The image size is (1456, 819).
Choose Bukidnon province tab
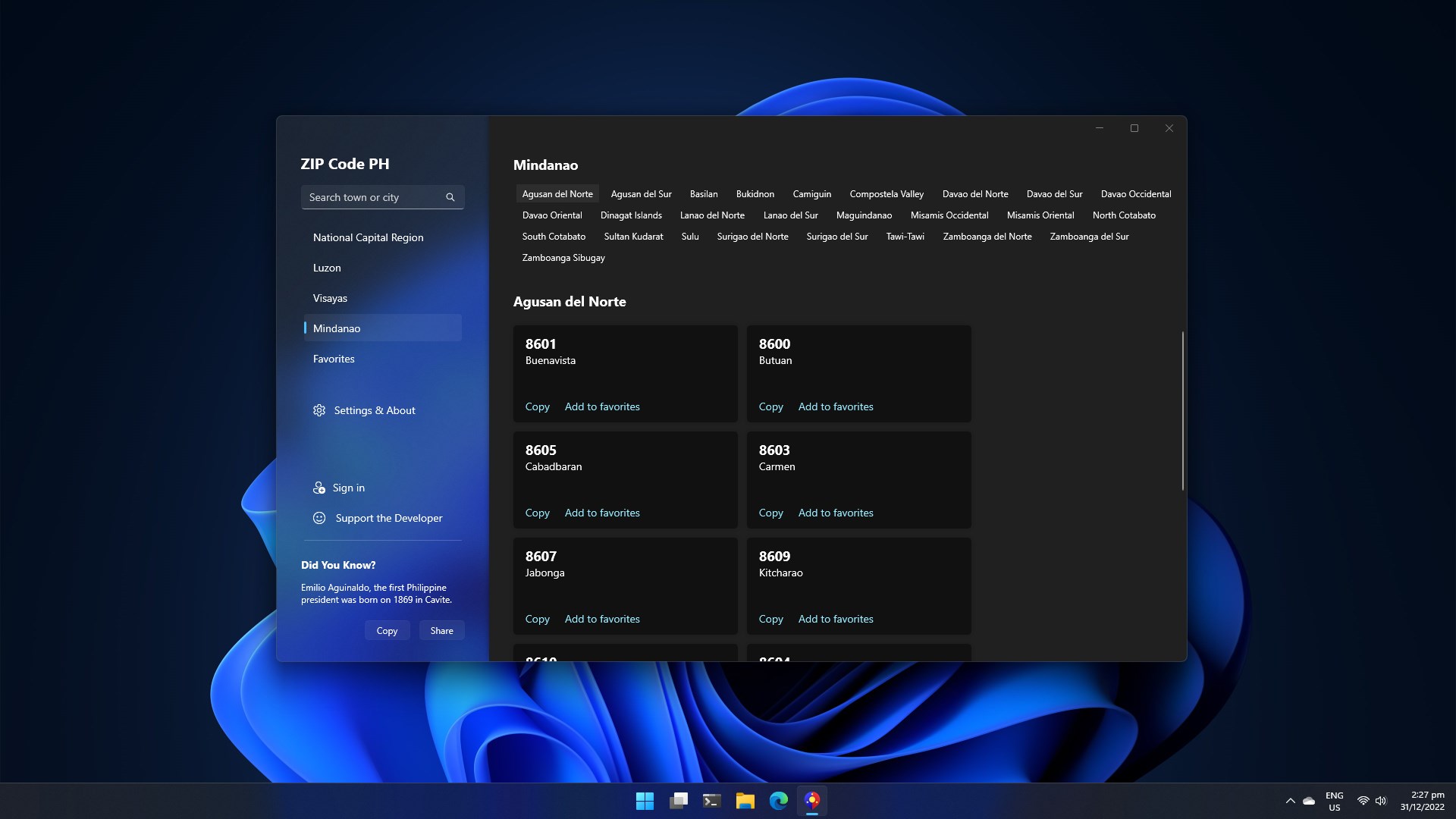click(755, 194)
